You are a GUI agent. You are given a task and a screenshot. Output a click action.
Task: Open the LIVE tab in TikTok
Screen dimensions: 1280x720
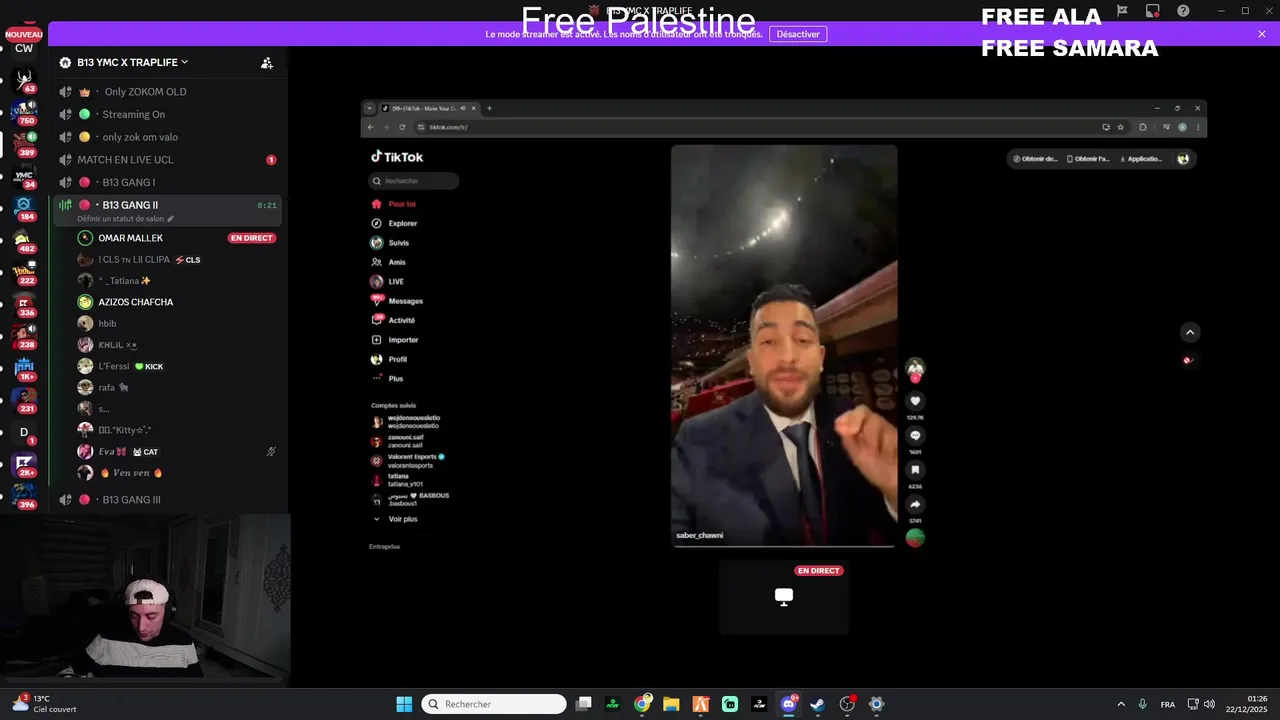pyautogui.click(x=388, y=281)
